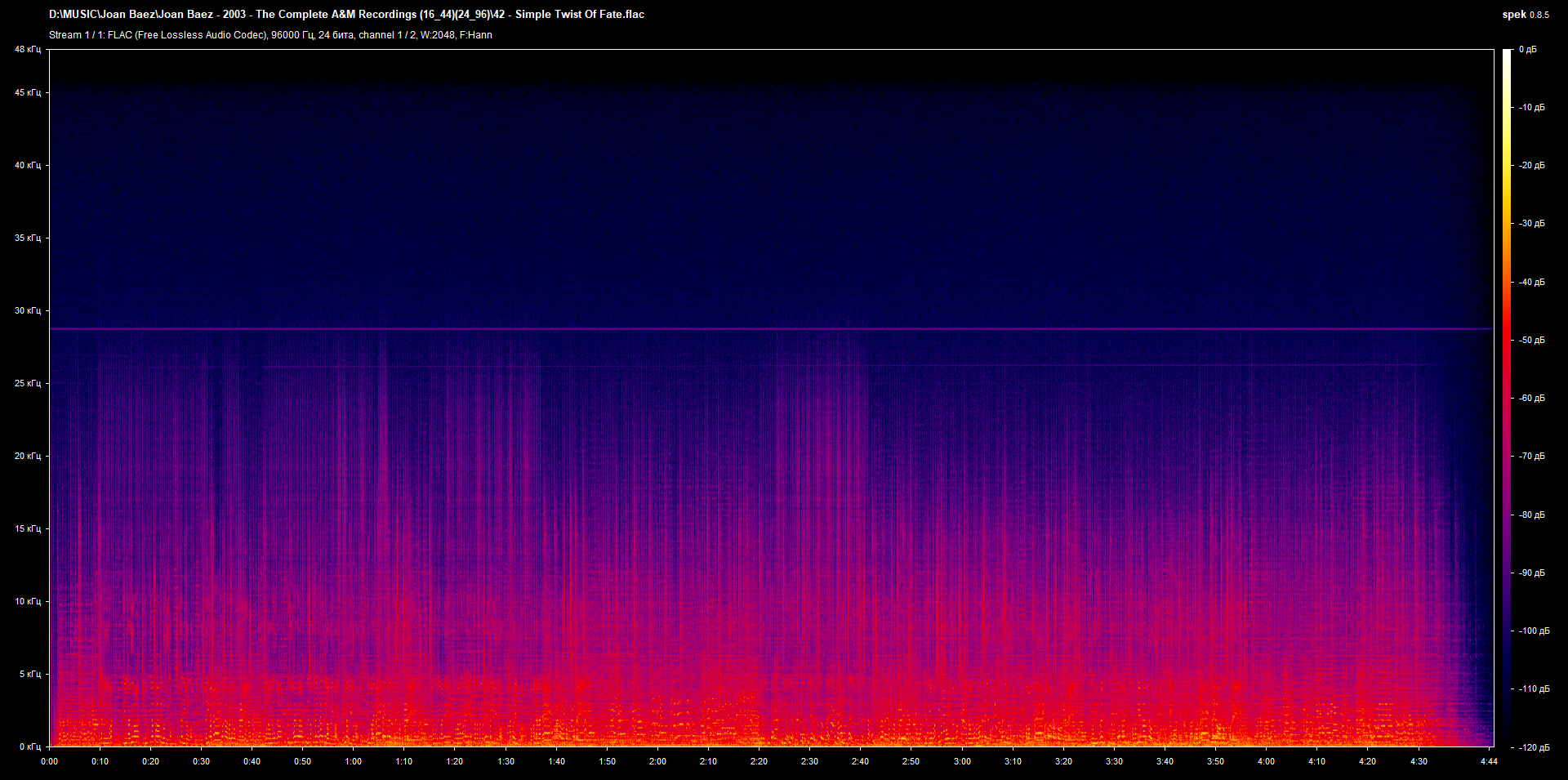This screenshot has height=780, width=1568.
Task: Click the 0:30 time axis label
Action: [x=202, y=762]
